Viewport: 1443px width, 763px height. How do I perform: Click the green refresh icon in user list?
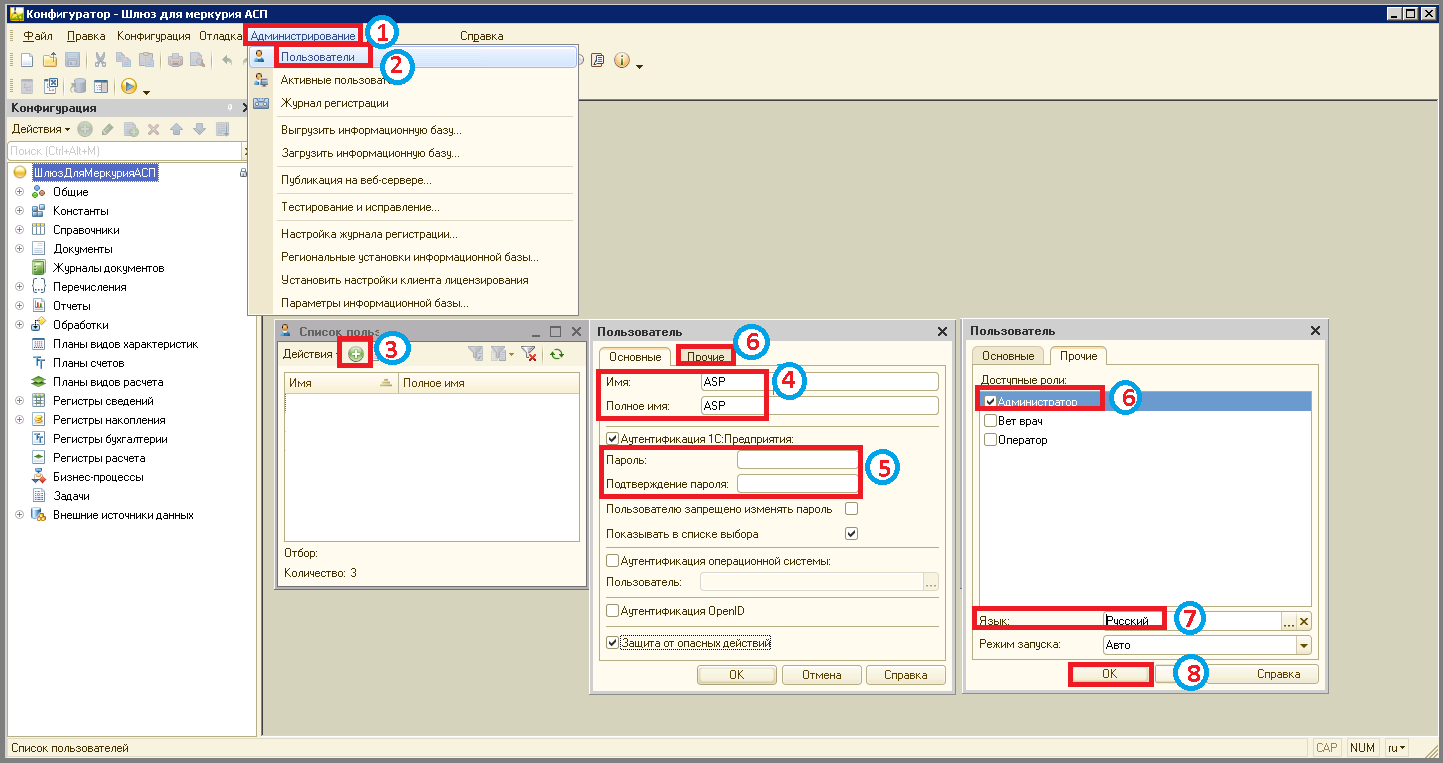(x=557, y=354)
